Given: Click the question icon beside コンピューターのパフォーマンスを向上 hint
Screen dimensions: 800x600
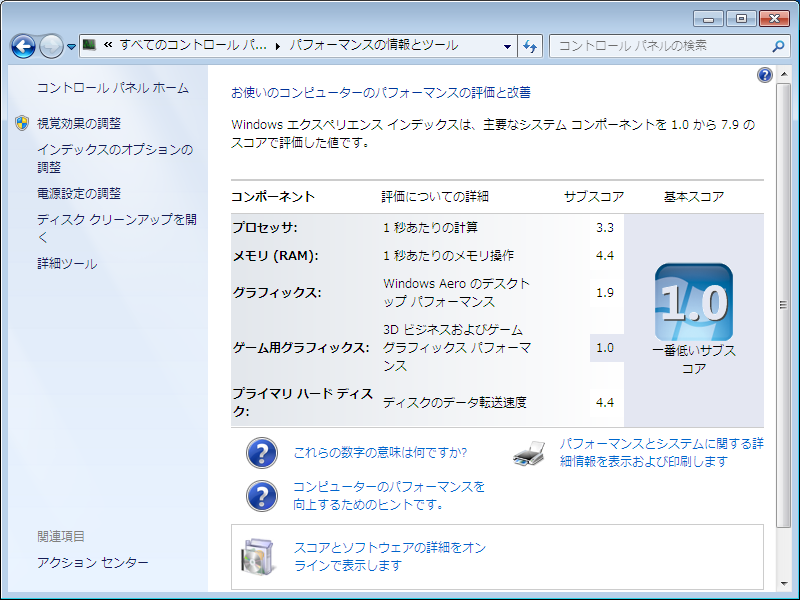Looking at the screenshot, I should pos(262,496).
